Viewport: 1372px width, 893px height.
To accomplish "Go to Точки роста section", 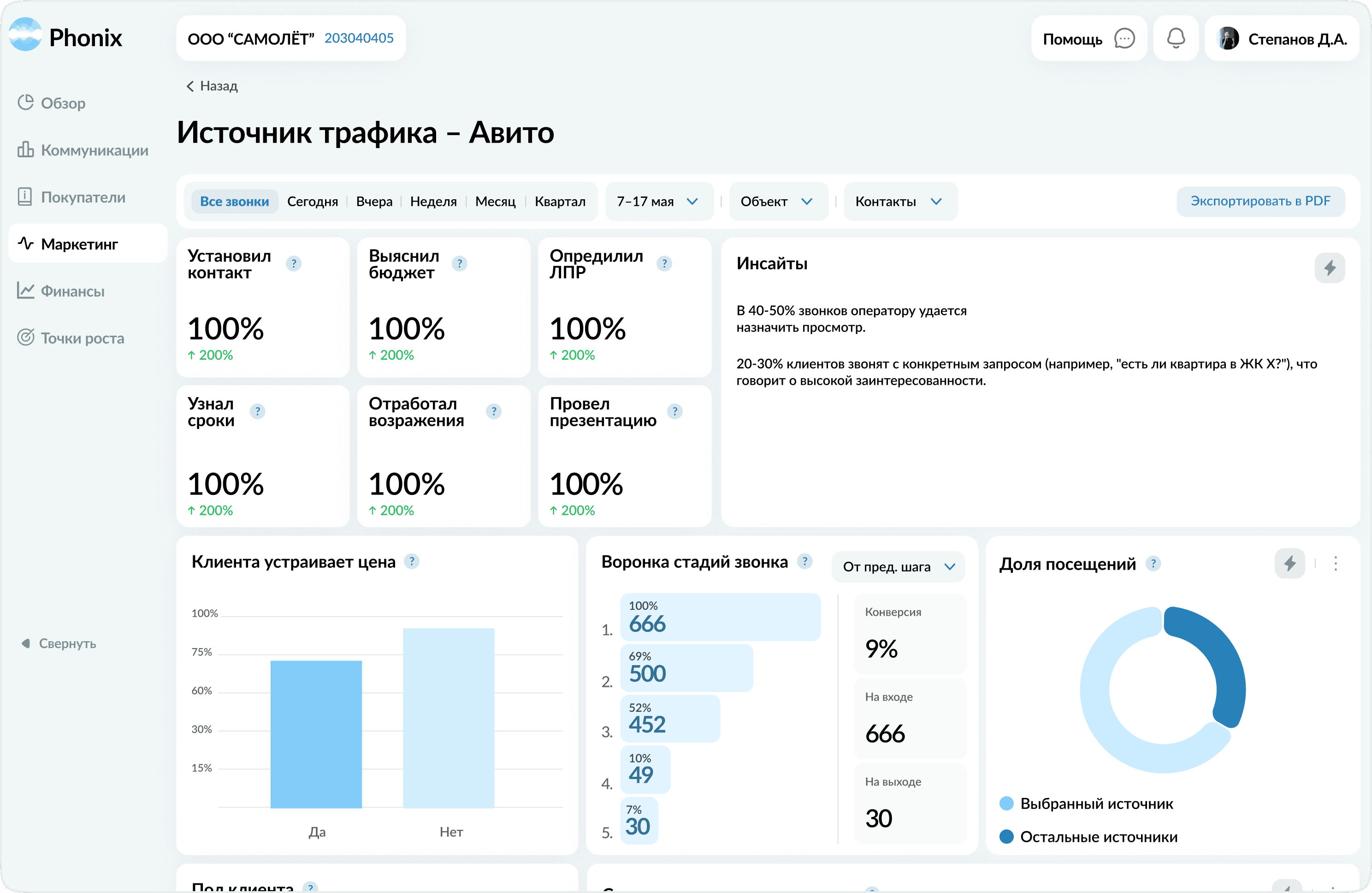I will point(82,338).
